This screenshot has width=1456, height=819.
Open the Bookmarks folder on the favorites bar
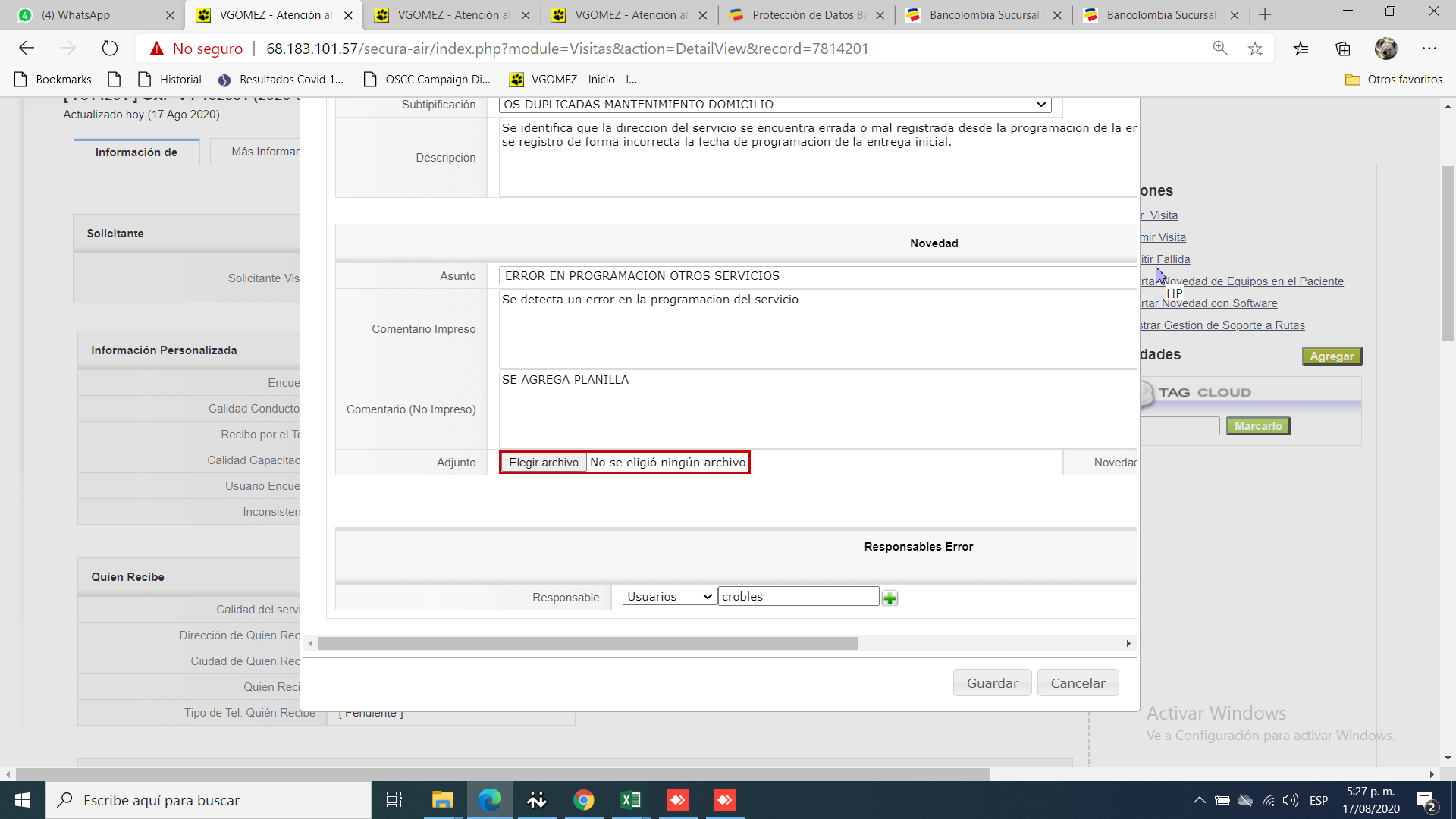[53, 80]
